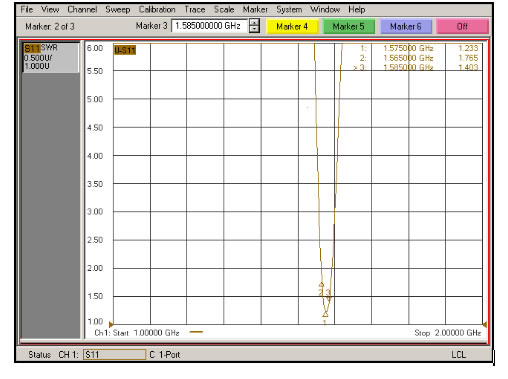508x379 pixels.
Task: Open the Help menu
Action: pos(357,10)
